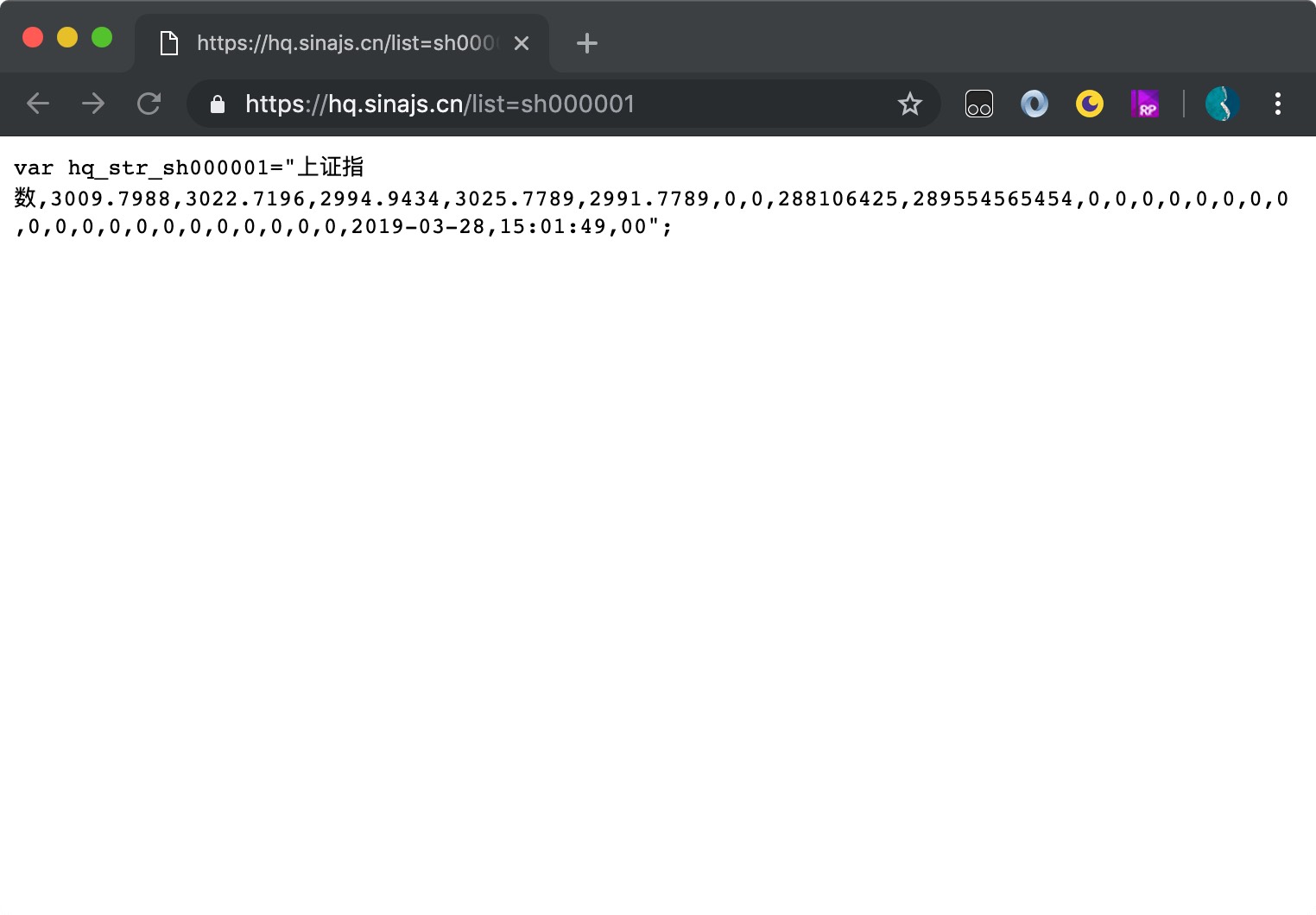Select the hq.sinajs.cn browser tab
The height and width of the screenshot is (915, 1316).
point(345,43)
